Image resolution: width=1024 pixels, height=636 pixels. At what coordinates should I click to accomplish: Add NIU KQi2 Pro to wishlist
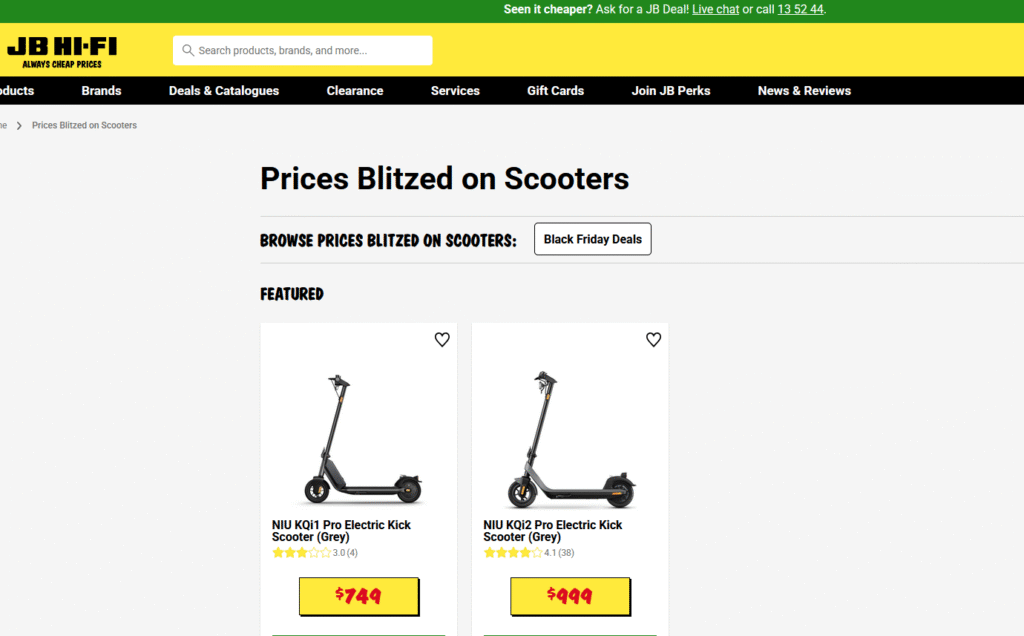pos(653,340)
